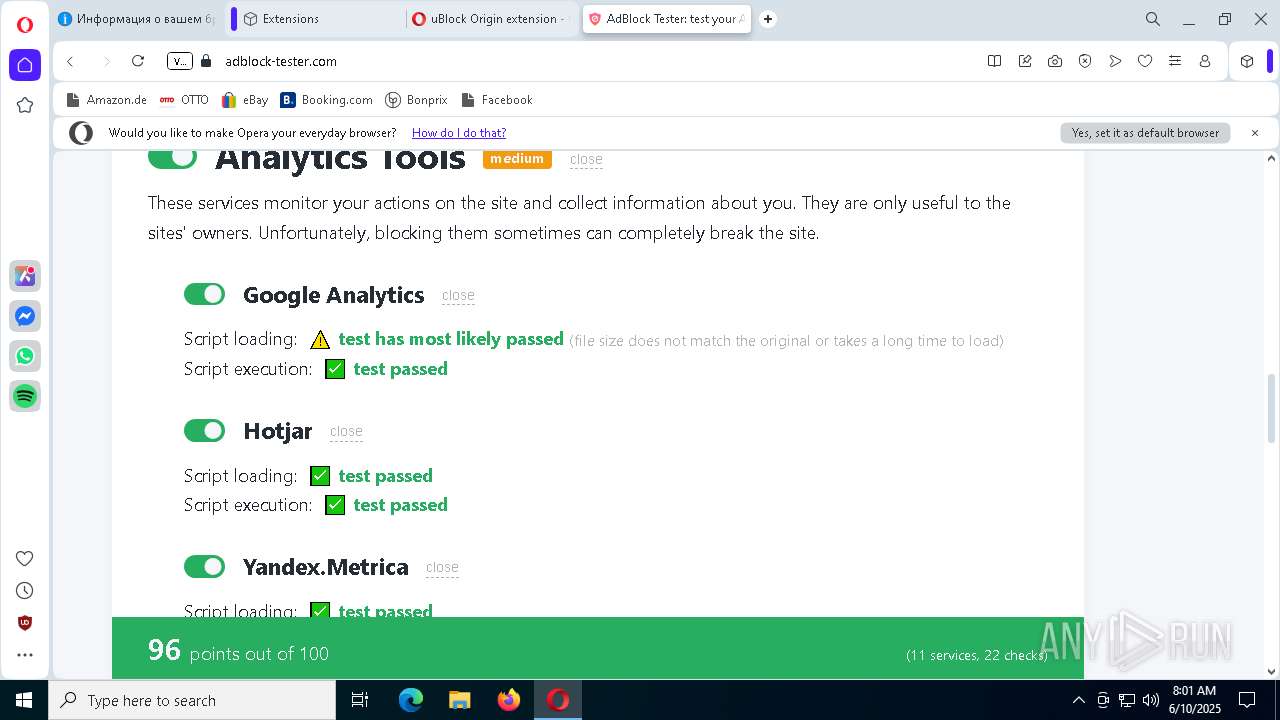
Task: Launch Microsoft Edge from the taskbar
Action: pos(411,700)
